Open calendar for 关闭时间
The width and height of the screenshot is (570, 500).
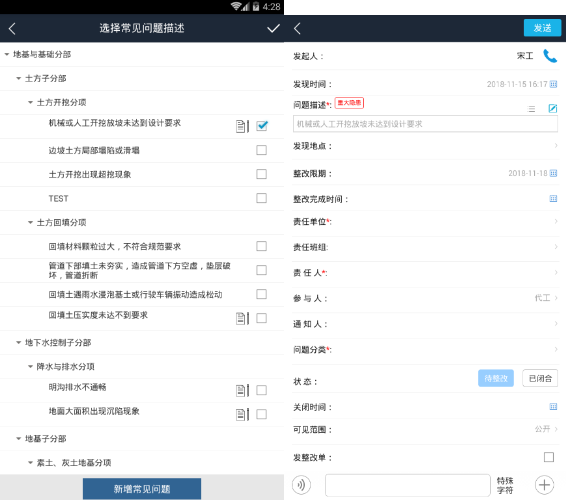553,407
